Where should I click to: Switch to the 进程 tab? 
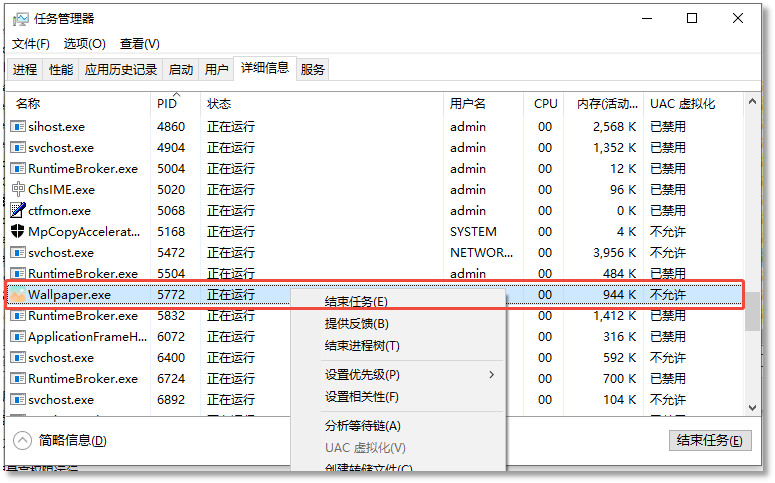(25, 70)
